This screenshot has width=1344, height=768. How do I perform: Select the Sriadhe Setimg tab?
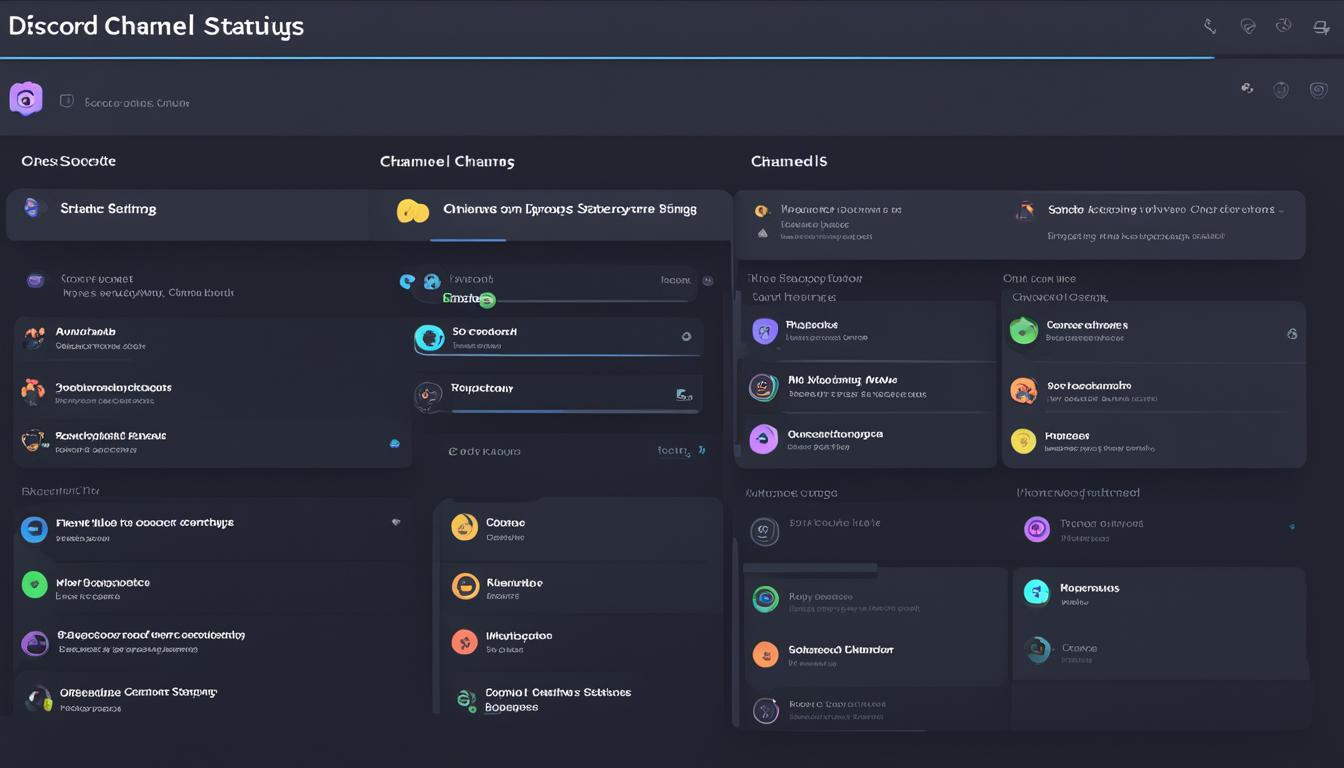pyautogui.click(x=108, y=209)
